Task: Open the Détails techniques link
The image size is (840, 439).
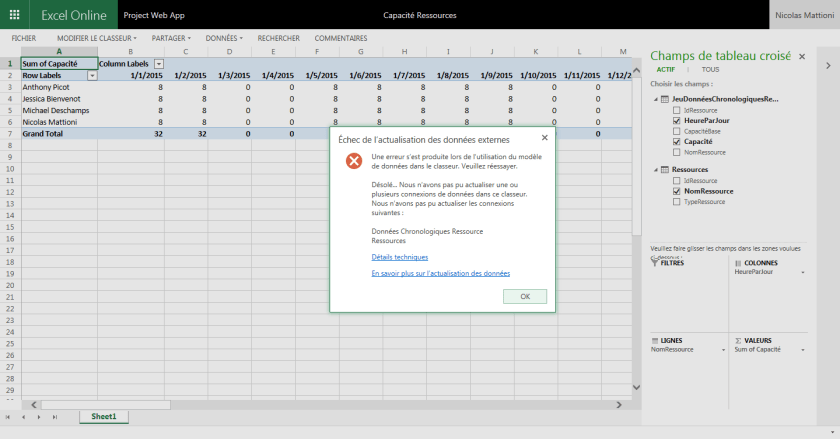Action: (x=399, y=257)
